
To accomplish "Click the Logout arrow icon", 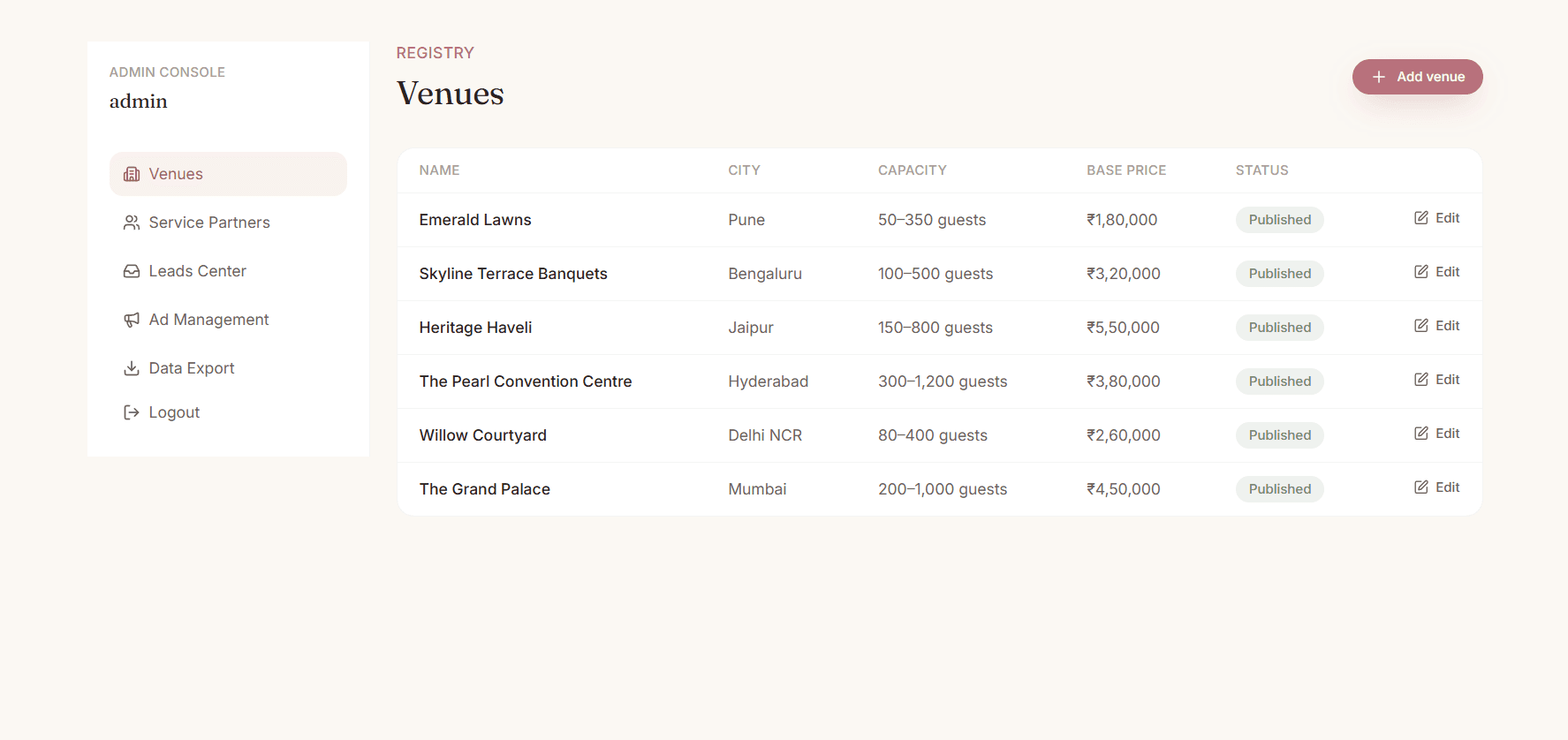I will [x=132, y=412].
